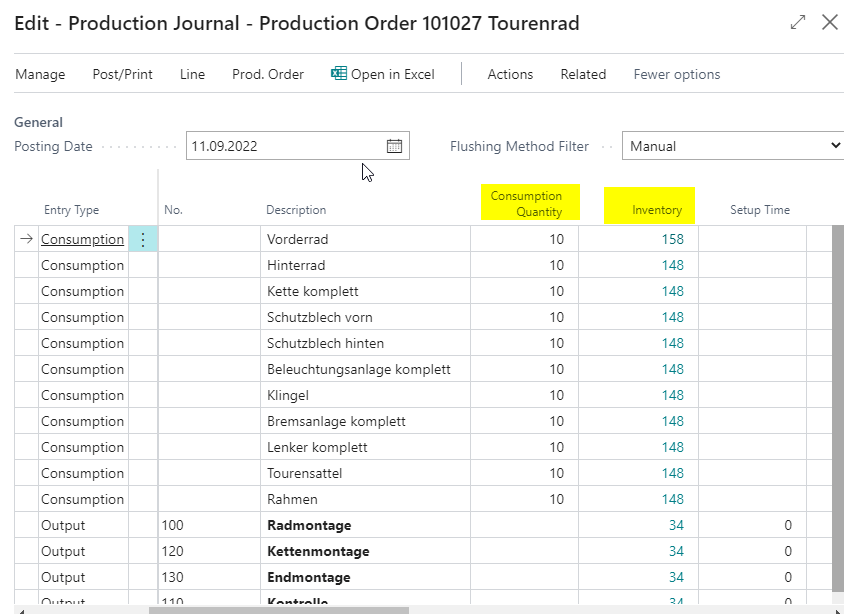
Task: Click the Consumption entry type for Hinterrad
Action: coord(82,265)
